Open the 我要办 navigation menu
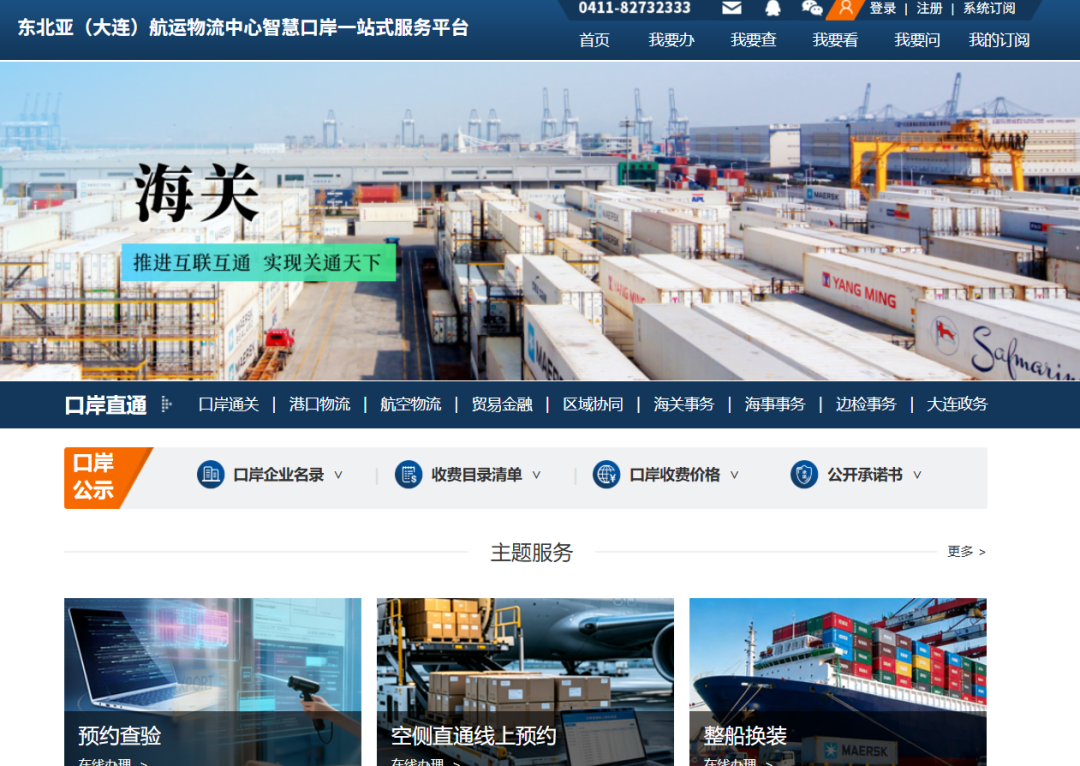 (x=672, y=40)
